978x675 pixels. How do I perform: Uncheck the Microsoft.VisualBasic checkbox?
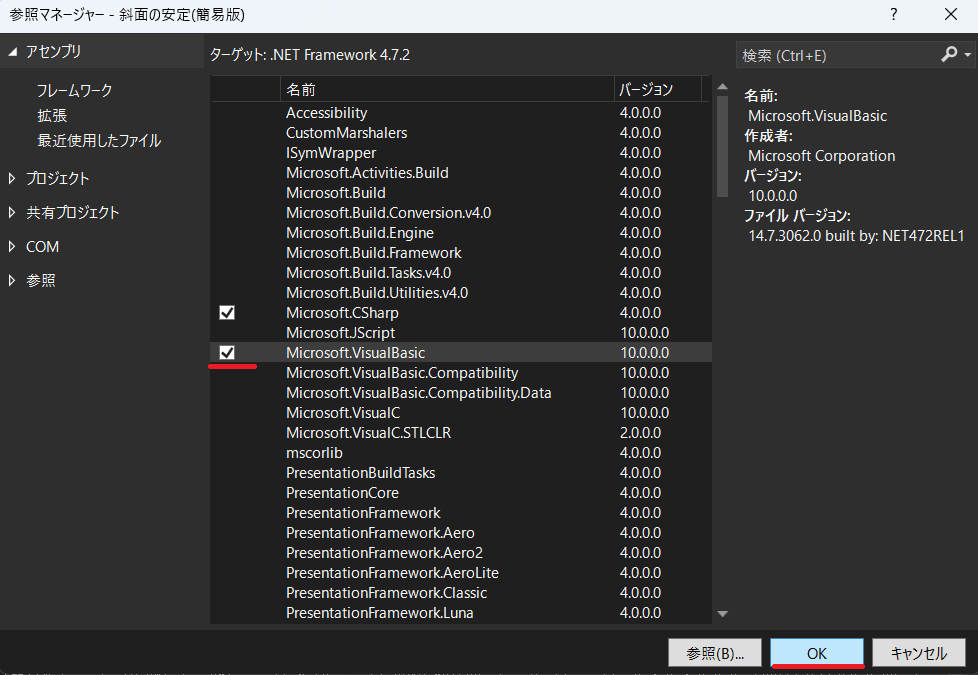click(x=227, y=353)
